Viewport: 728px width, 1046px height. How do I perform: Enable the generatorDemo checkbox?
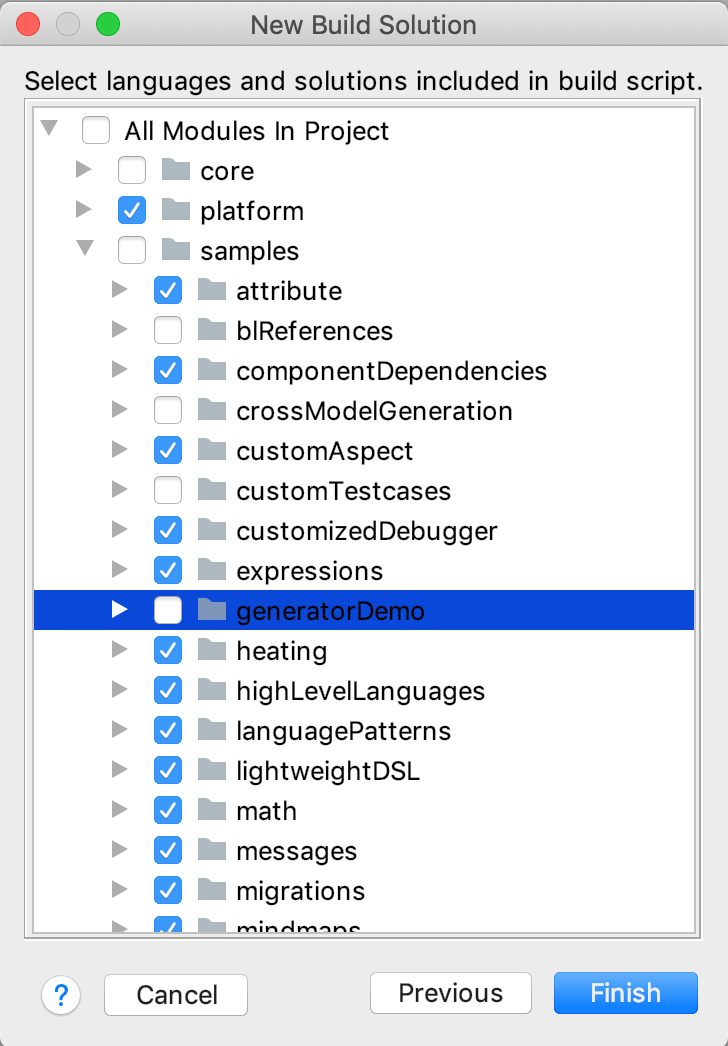(x=168, y=611)
